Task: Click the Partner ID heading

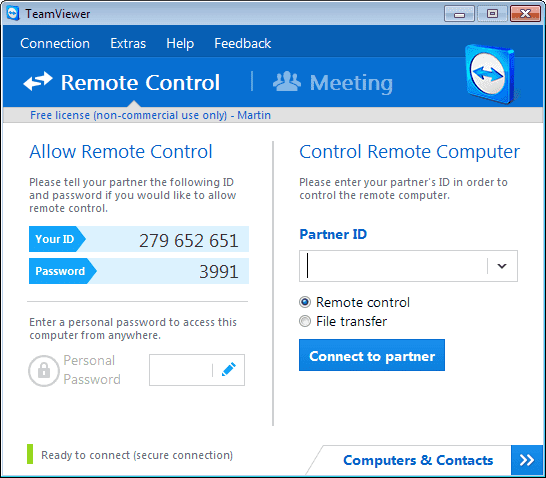Action: [x=333, y=234]
